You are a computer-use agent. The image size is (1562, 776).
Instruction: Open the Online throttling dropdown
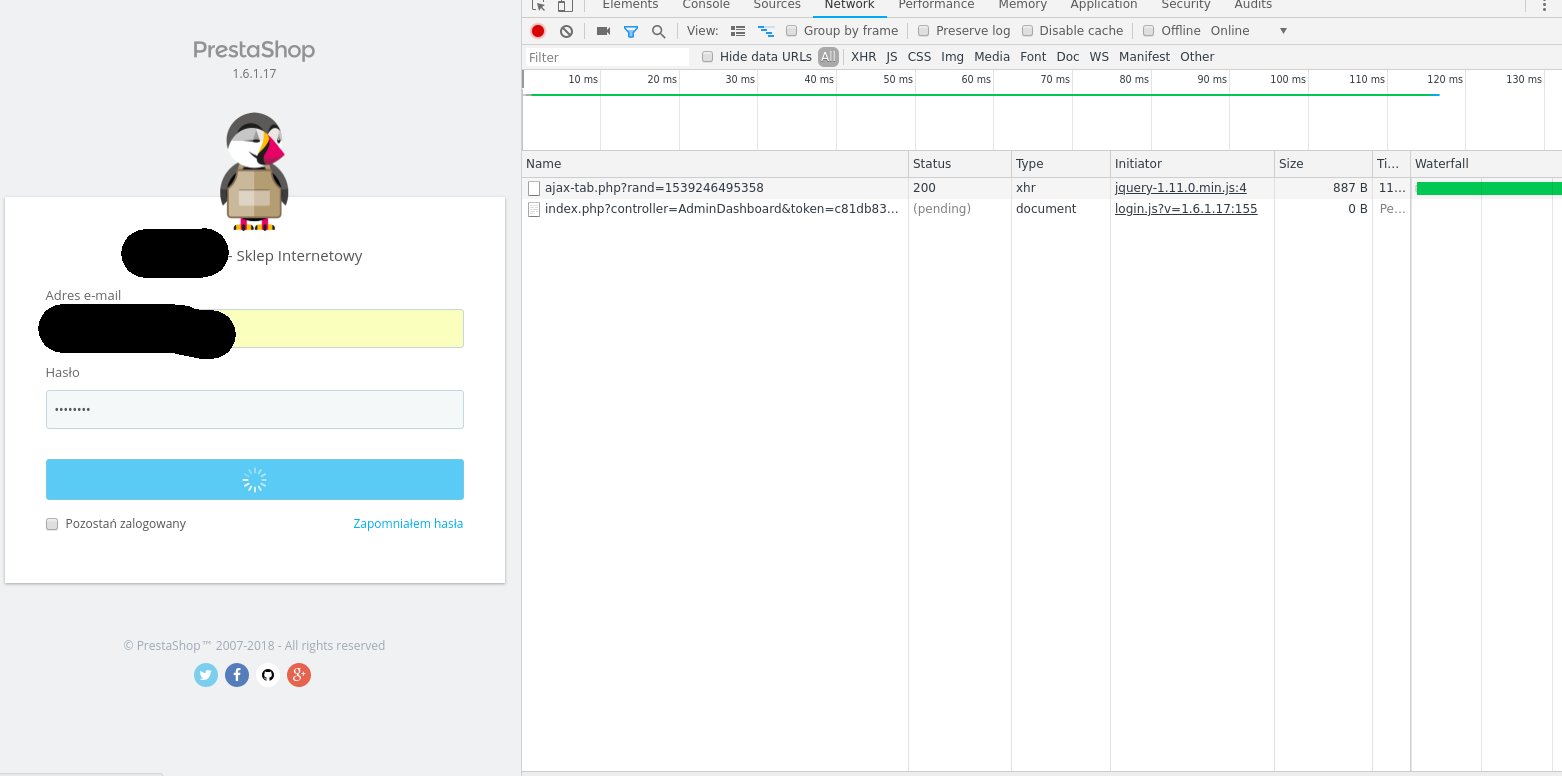click(1248, 31)
